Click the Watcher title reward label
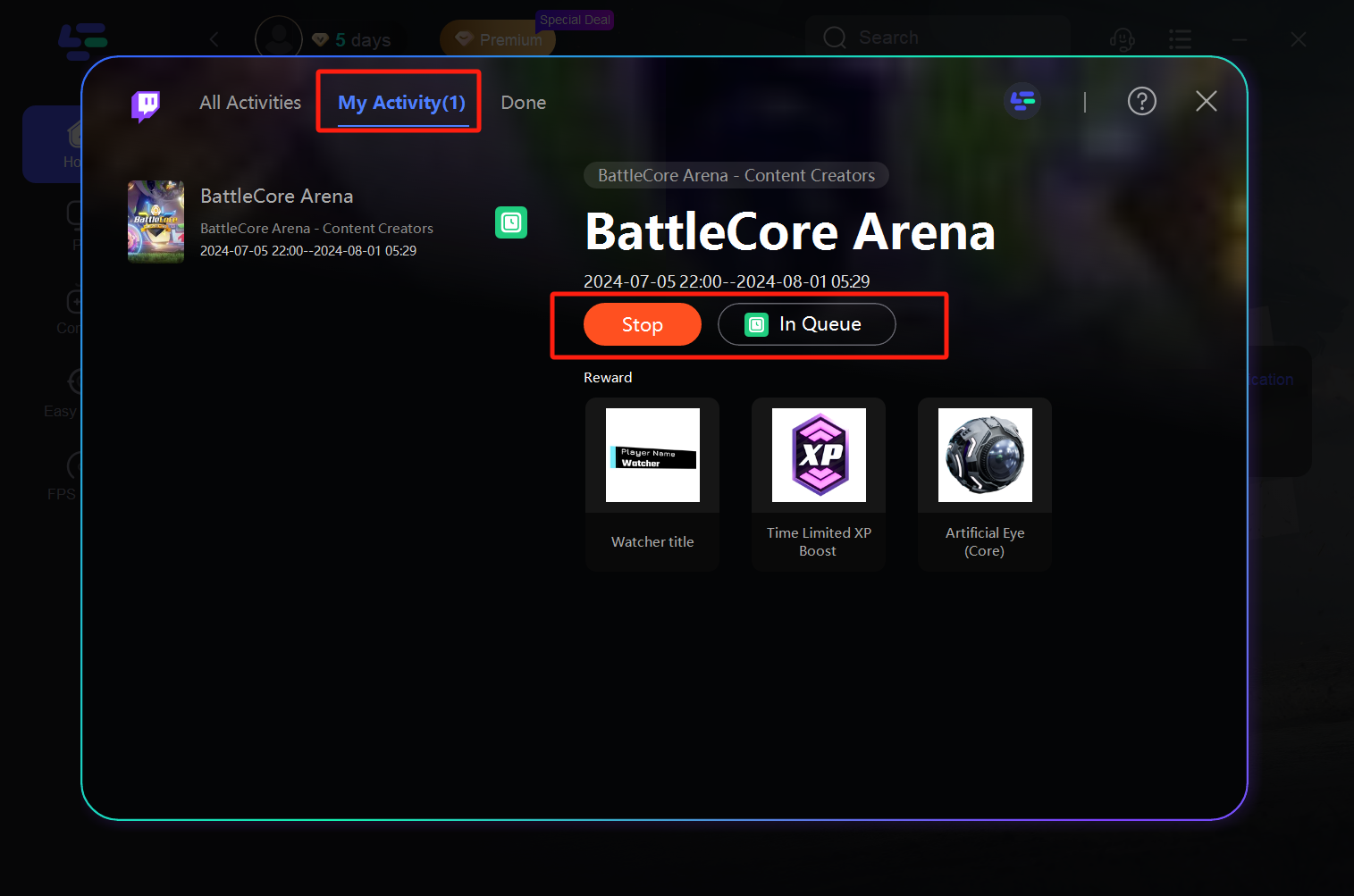 [x=652, y=541]
